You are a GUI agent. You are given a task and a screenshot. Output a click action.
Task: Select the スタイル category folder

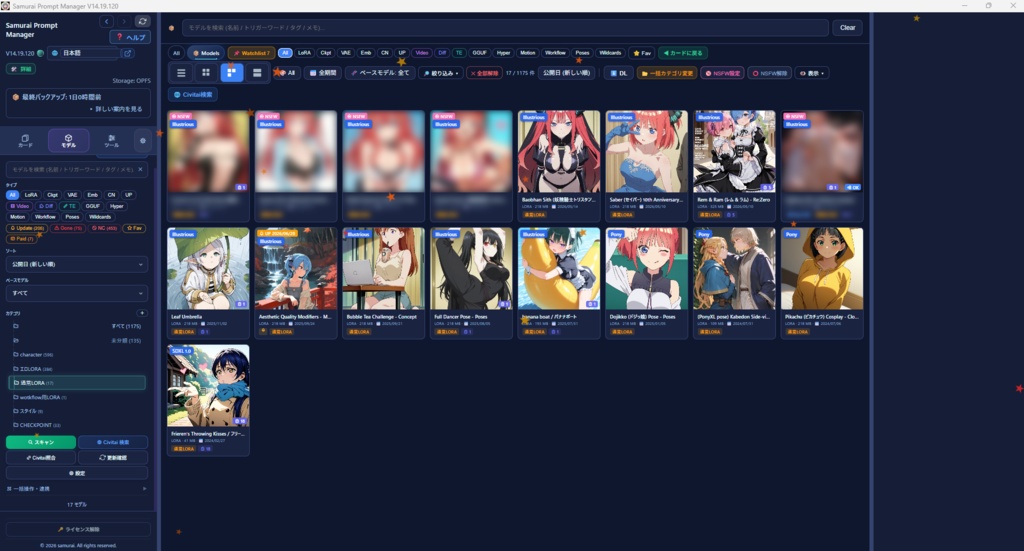pos(77,411)
